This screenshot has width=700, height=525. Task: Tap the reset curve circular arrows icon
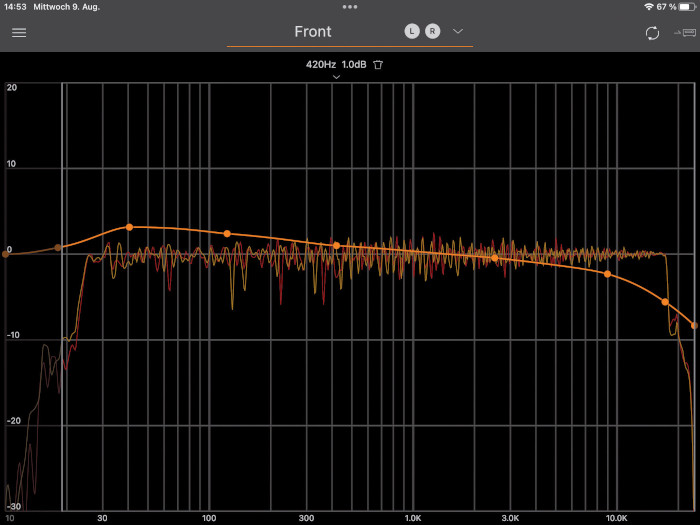(x=652, y=33)
